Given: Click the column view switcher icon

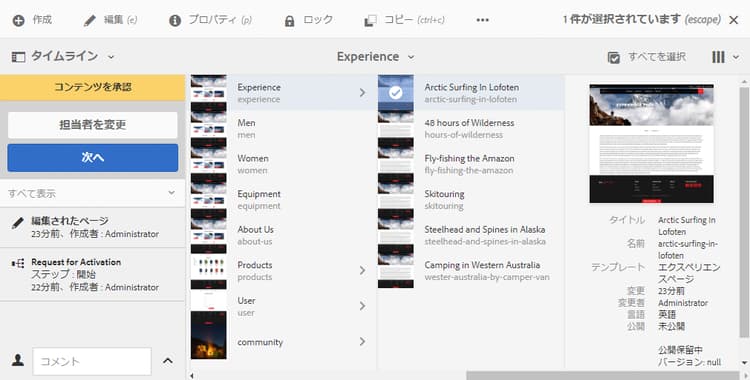Looking at the screenshot, I should click(x=718, y=57).
